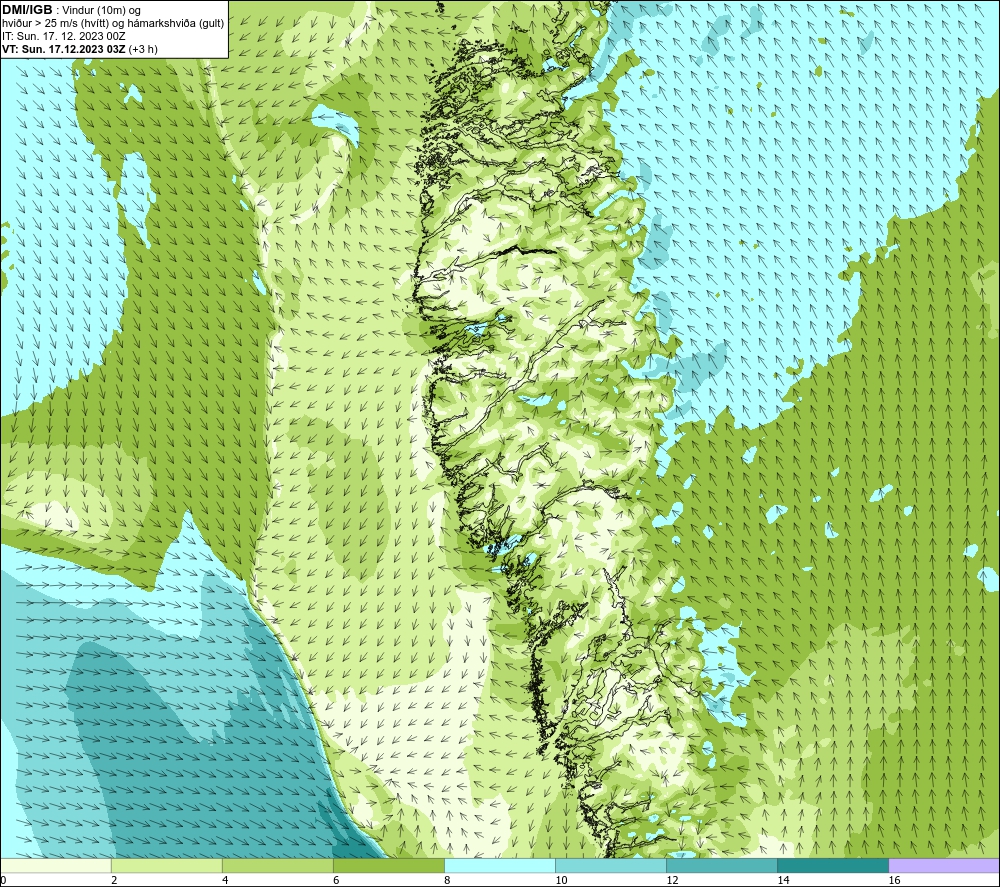Click the 'IT: Sun. 17. 12. 2023 00Z' line
The image size is (1000, 887).
pos(64,36)
